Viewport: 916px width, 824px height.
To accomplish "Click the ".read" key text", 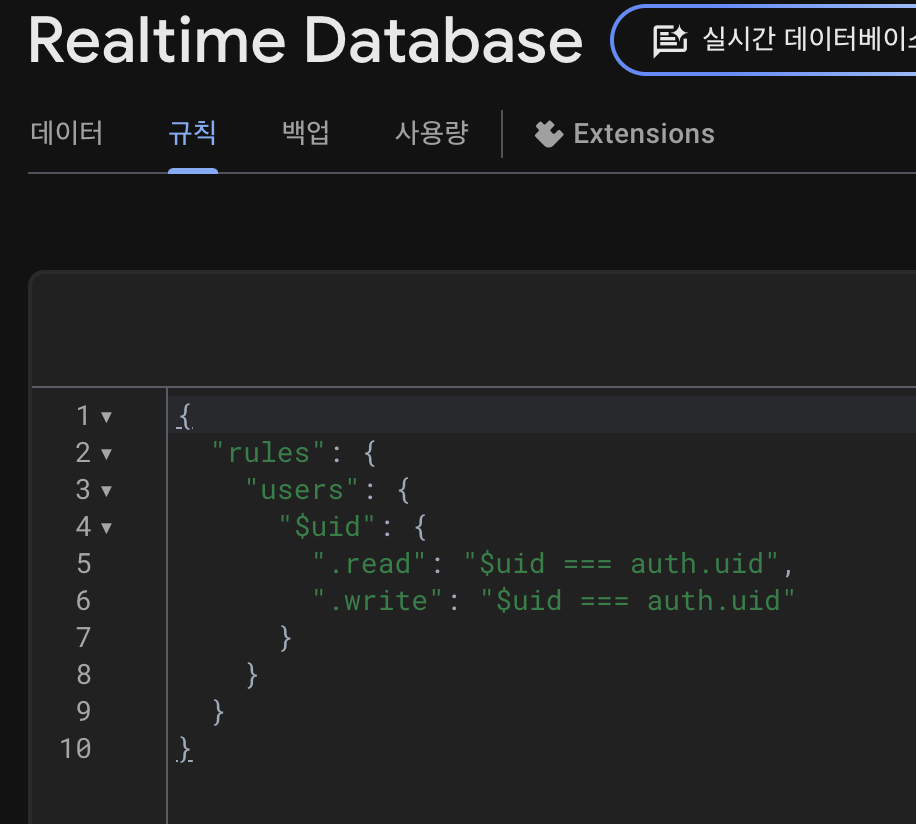I will pos(369,564).
